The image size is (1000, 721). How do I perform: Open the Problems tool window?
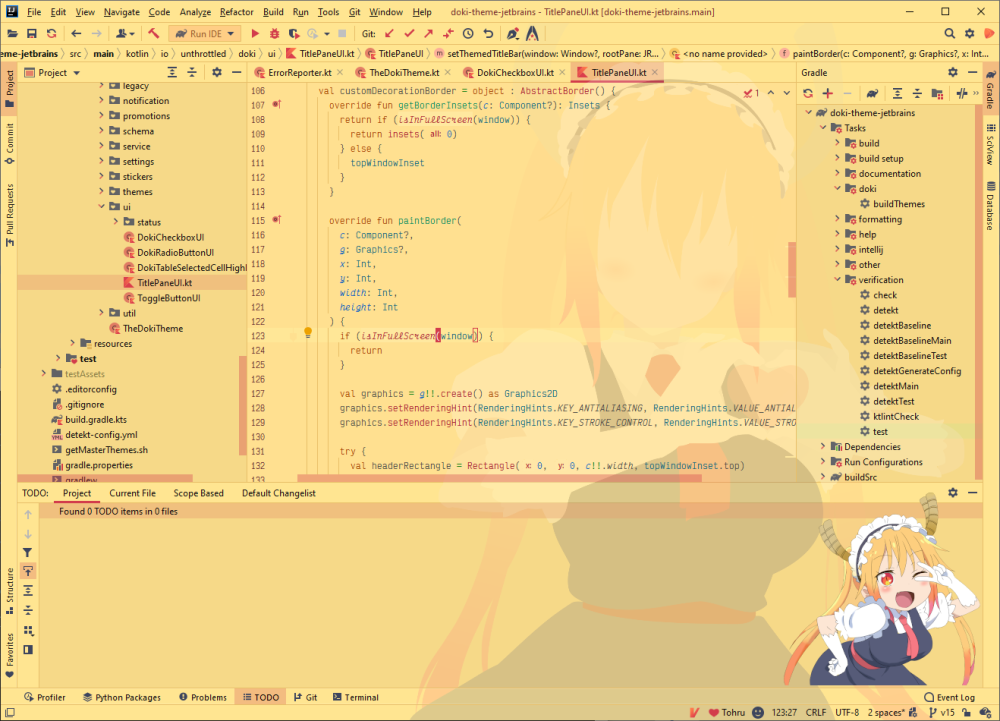[x=203, y=697]
